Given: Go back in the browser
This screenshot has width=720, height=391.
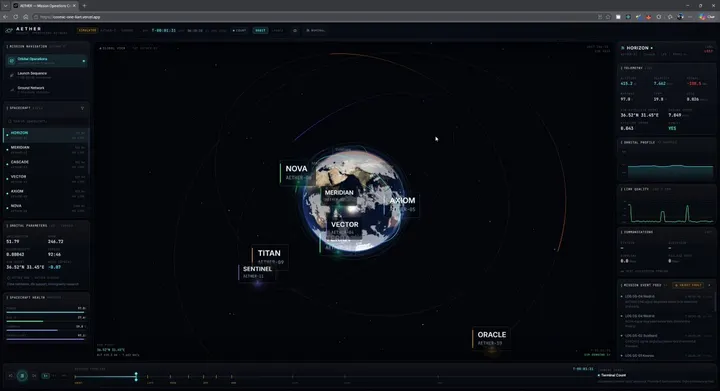Looking at the screenshot, I should click(6, 17).
